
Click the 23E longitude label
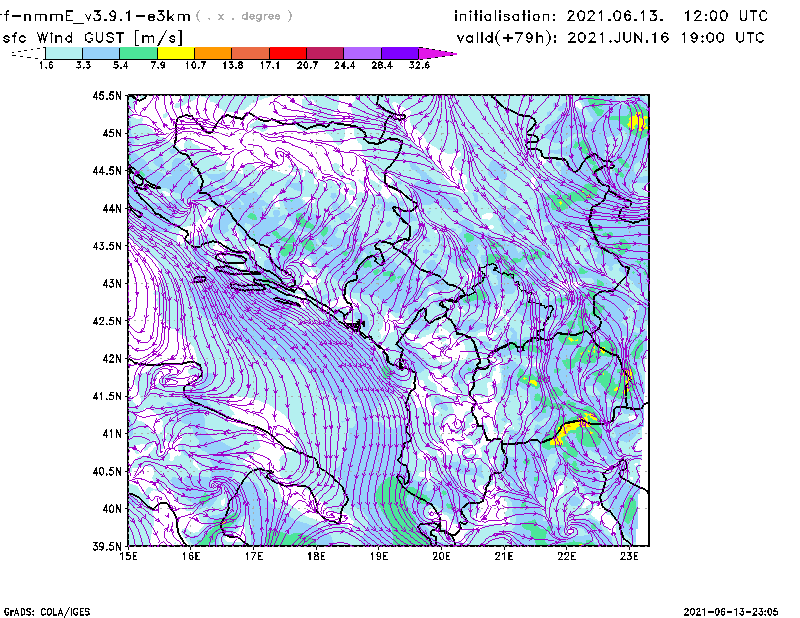[629, 556]
